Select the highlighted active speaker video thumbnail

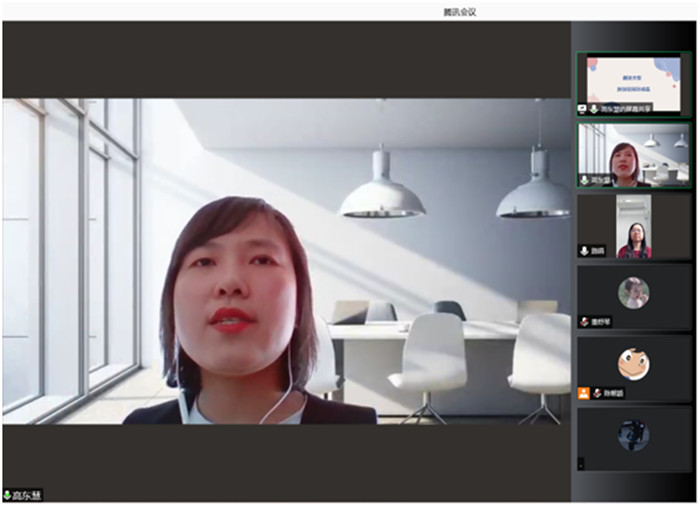click(634, 153)
